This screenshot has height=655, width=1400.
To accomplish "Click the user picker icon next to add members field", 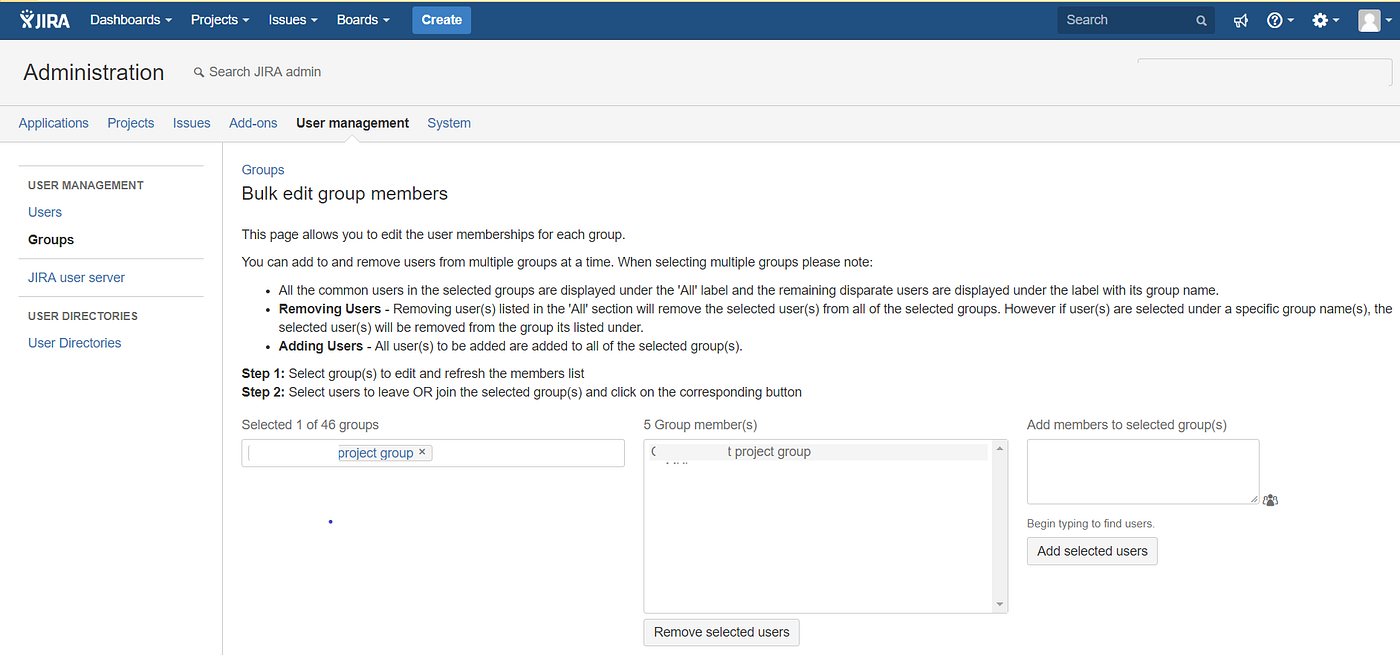I will 1270,500.
